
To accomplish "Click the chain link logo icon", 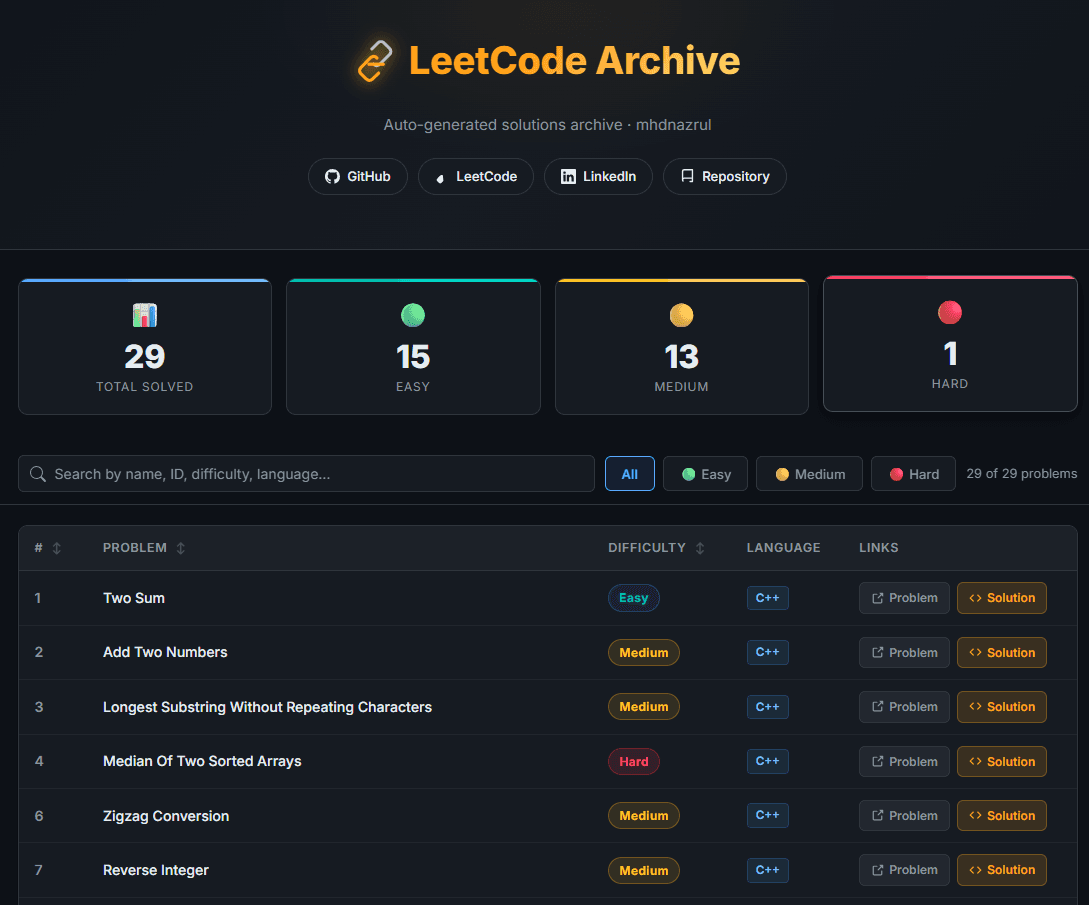I will pos(375,60).
